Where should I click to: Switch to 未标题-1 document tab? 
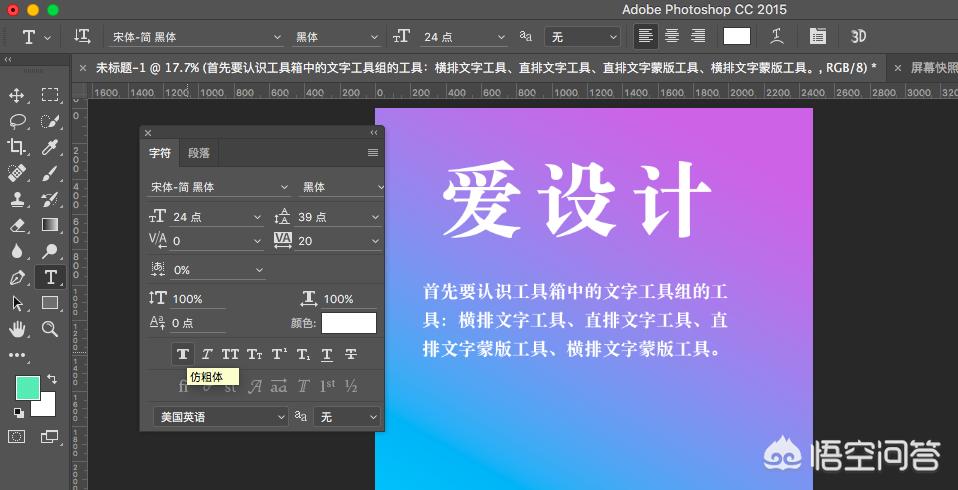click(x=480, y=68)
